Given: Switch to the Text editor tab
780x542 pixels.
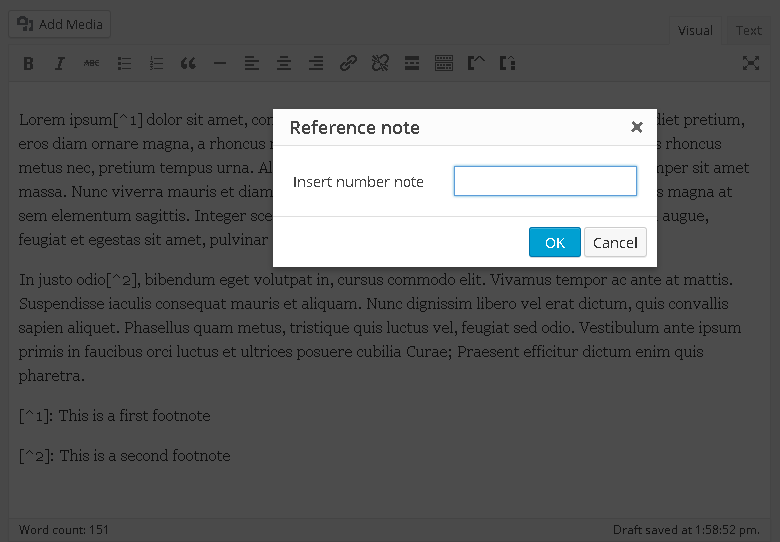Looking at the screenshot, I should click(748, 30).
